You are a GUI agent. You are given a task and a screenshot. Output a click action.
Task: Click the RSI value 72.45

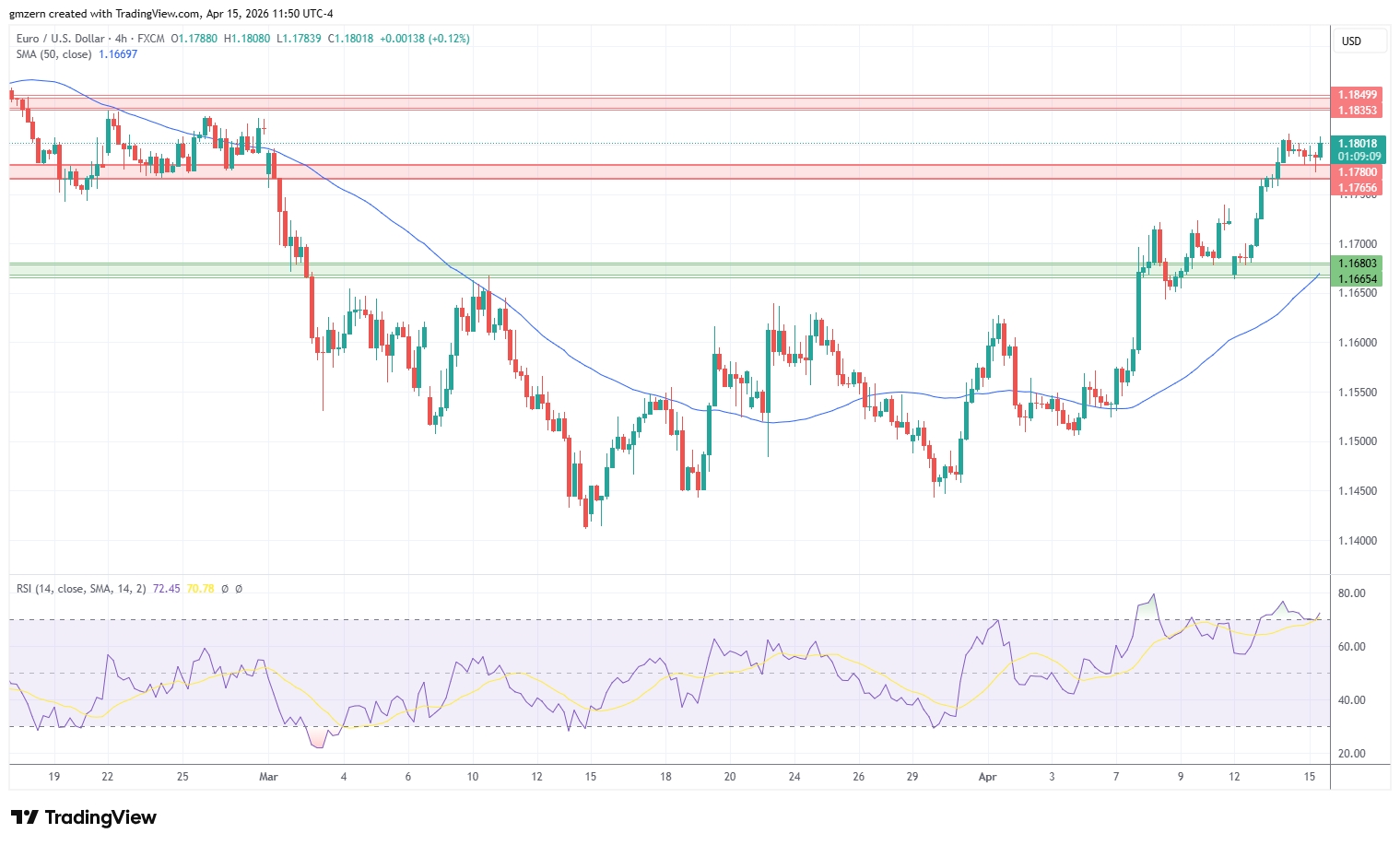(x=166, y=589)
